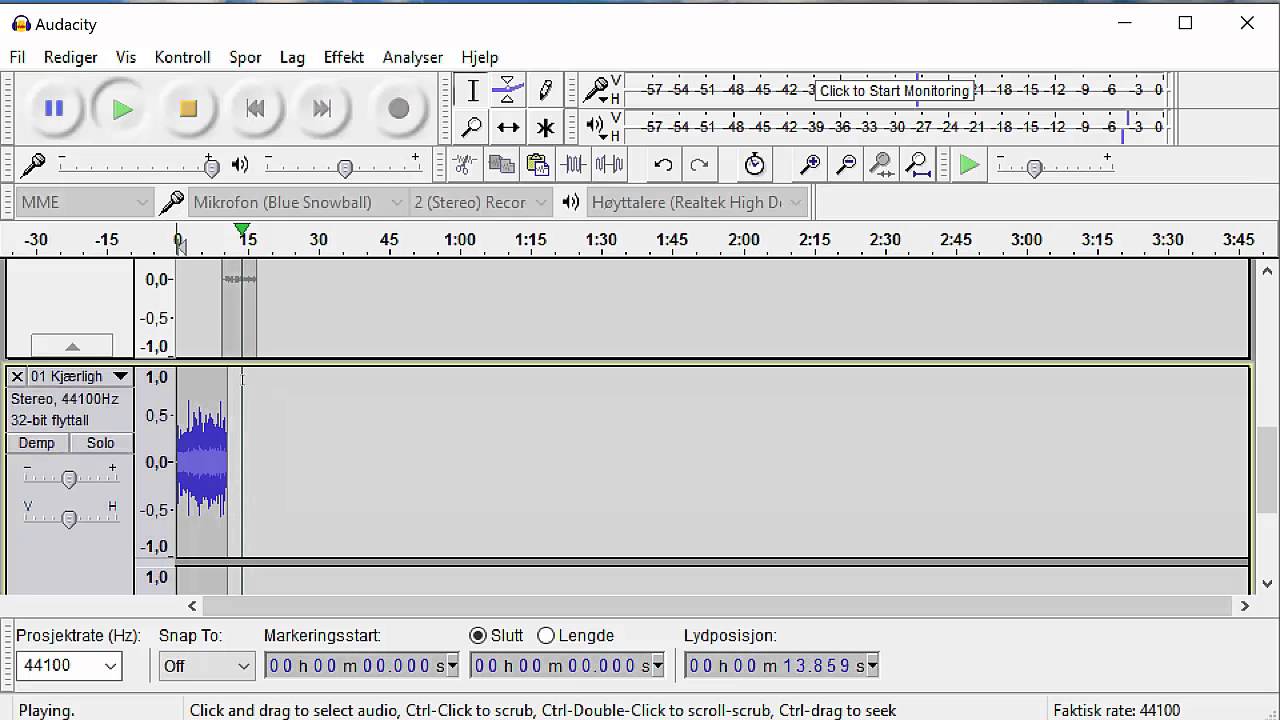
Task: Skip to start of the project
Action: coord(255,108)
